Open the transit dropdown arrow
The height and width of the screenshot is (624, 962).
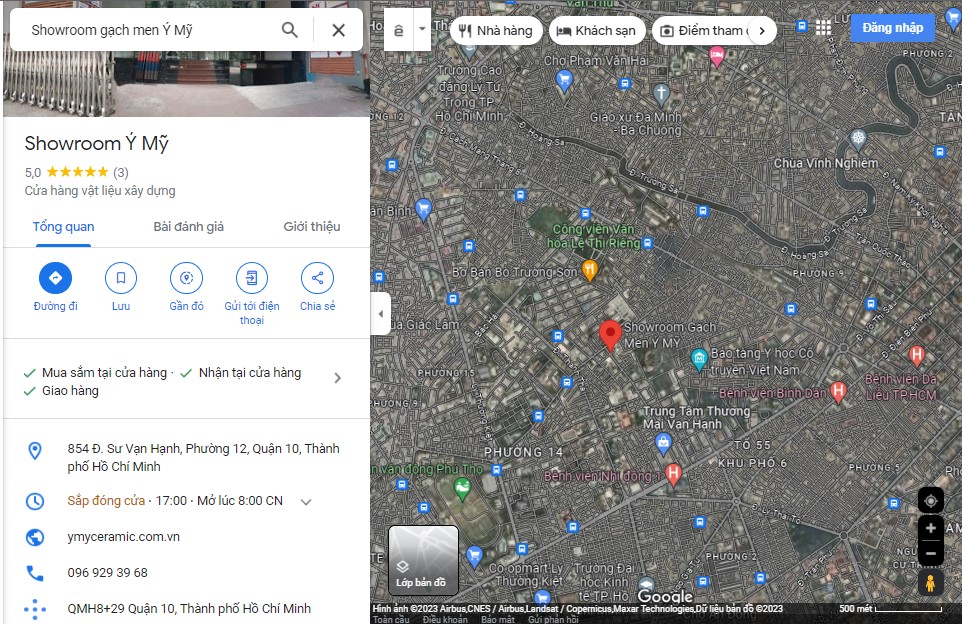click(422, 29)
